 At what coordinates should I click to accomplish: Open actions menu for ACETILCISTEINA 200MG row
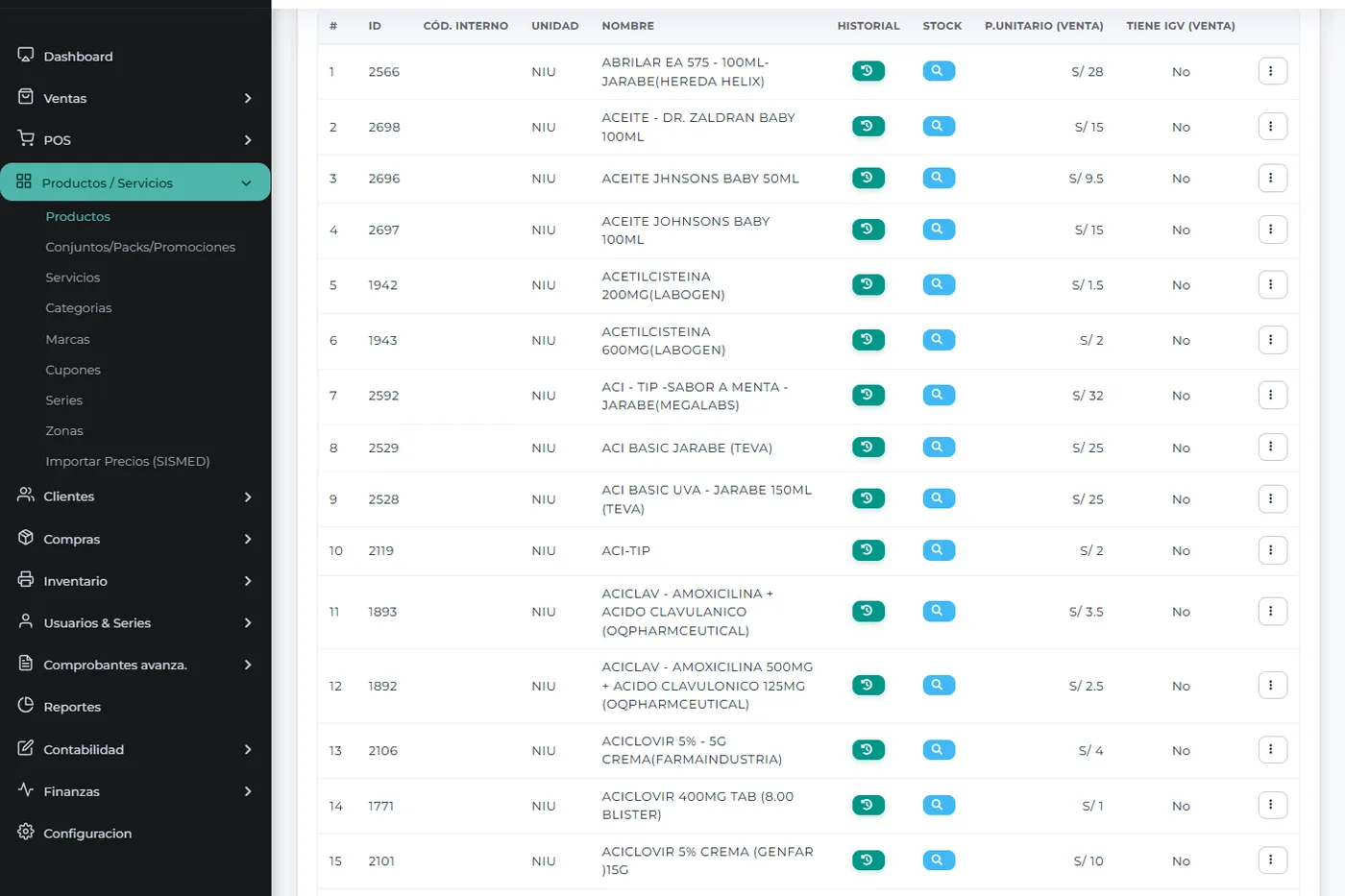(x=1272, y=285)
